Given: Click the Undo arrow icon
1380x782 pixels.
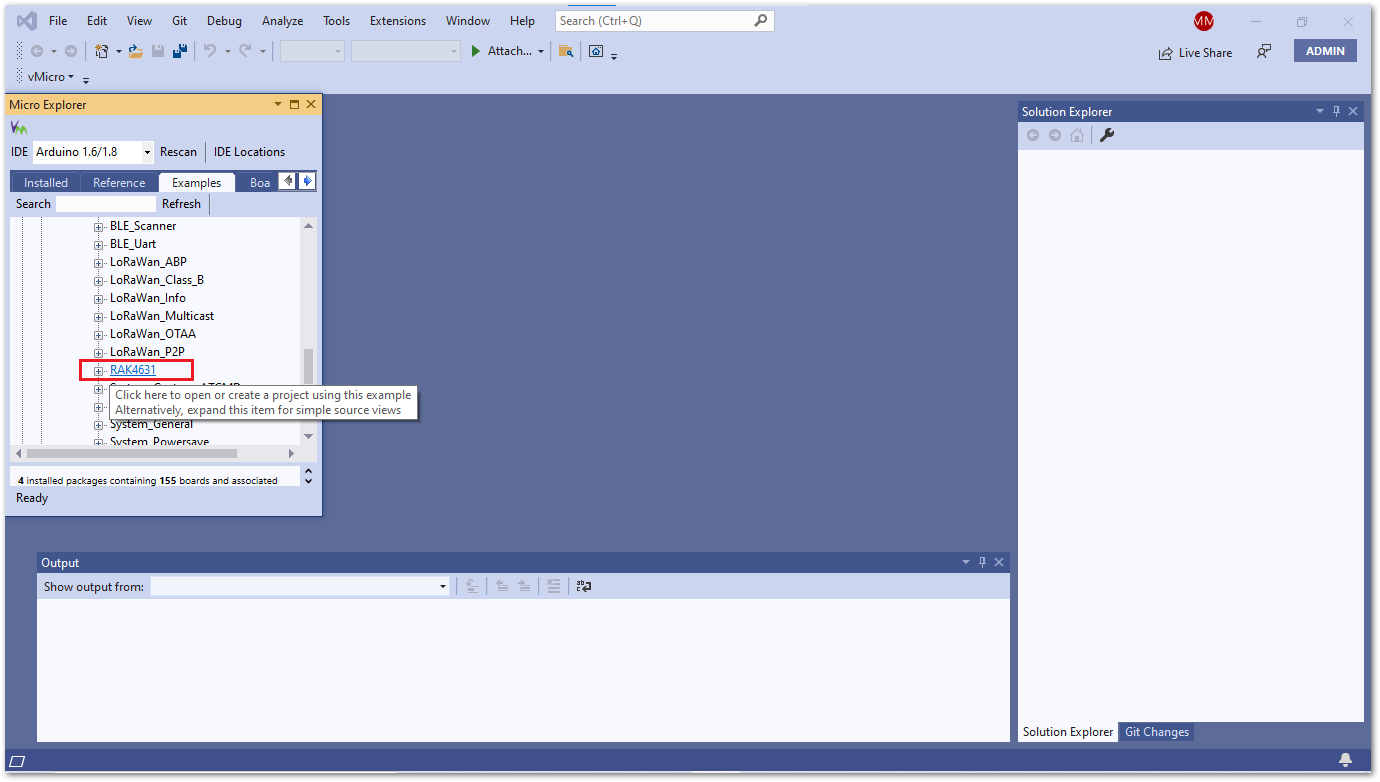Looking at the screenshot, I should tap(210, 51).
